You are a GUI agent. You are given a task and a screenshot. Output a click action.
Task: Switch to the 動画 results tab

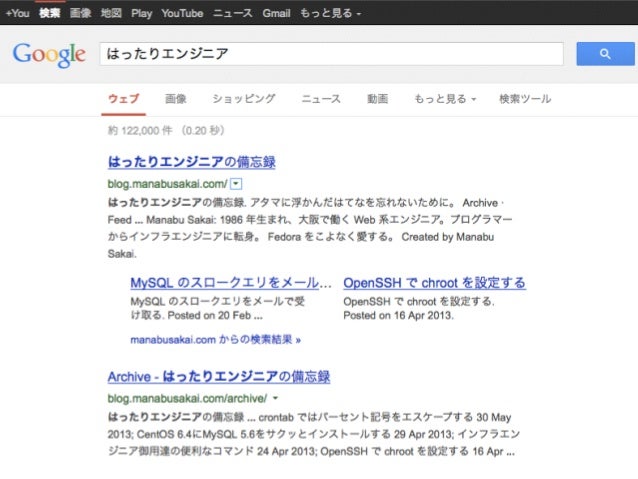pyautogui.click(x=378, y=99)
